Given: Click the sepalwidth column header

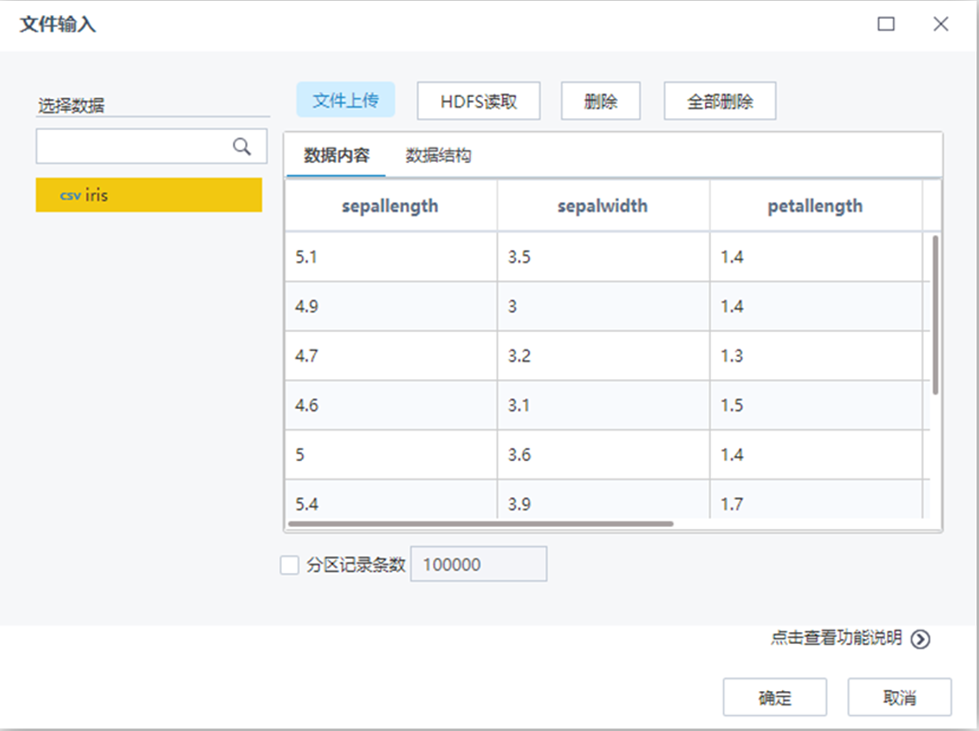Looking at the screenshot, I should [602, 206].
